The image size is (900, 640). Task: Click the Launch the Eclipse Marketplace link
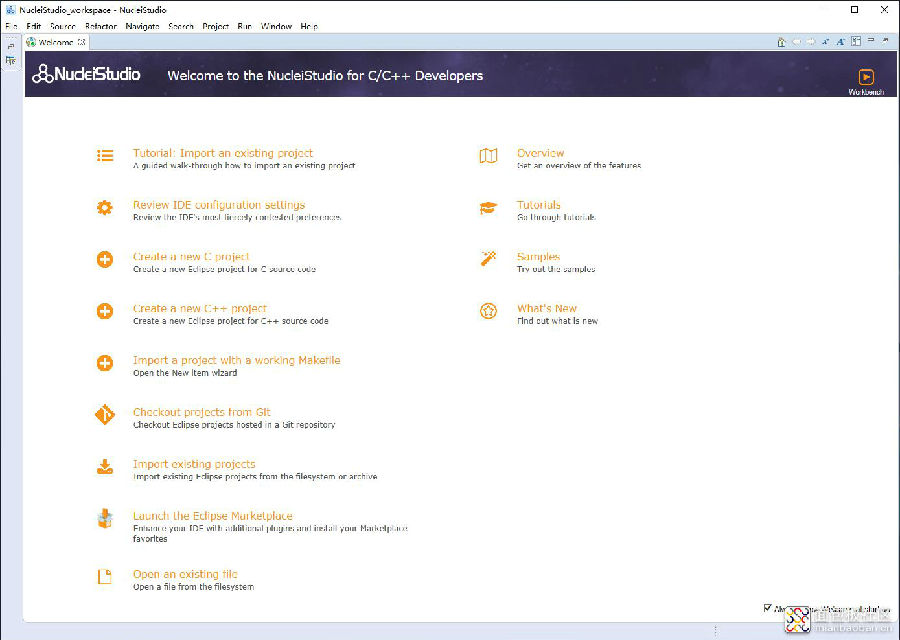coord(212,515)
